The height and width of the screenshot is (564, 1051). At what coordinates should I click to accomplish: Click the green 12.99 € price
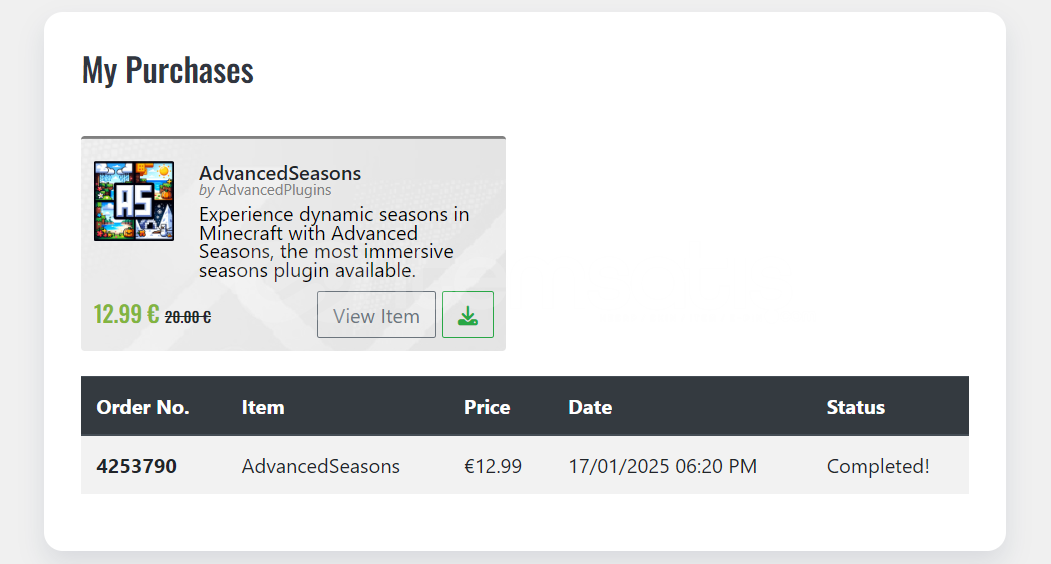[127, 314]
